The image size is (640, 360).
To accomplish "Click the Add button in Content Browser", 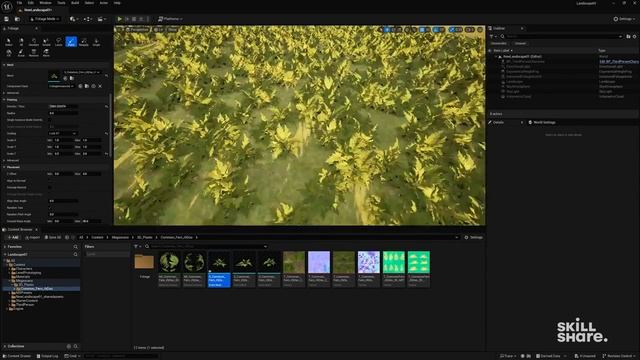I will pyautogui.click(x=13, y=237).
